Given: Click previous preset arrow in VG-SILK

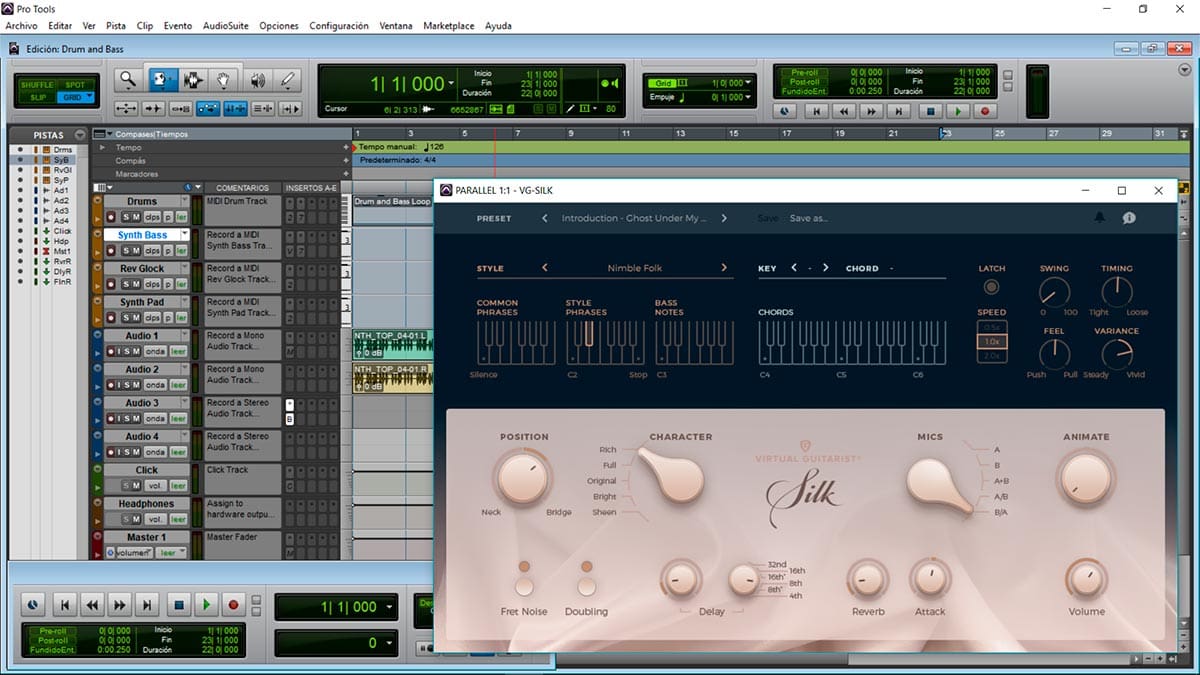Looking at the screenshot, I should tap(545, 218).
